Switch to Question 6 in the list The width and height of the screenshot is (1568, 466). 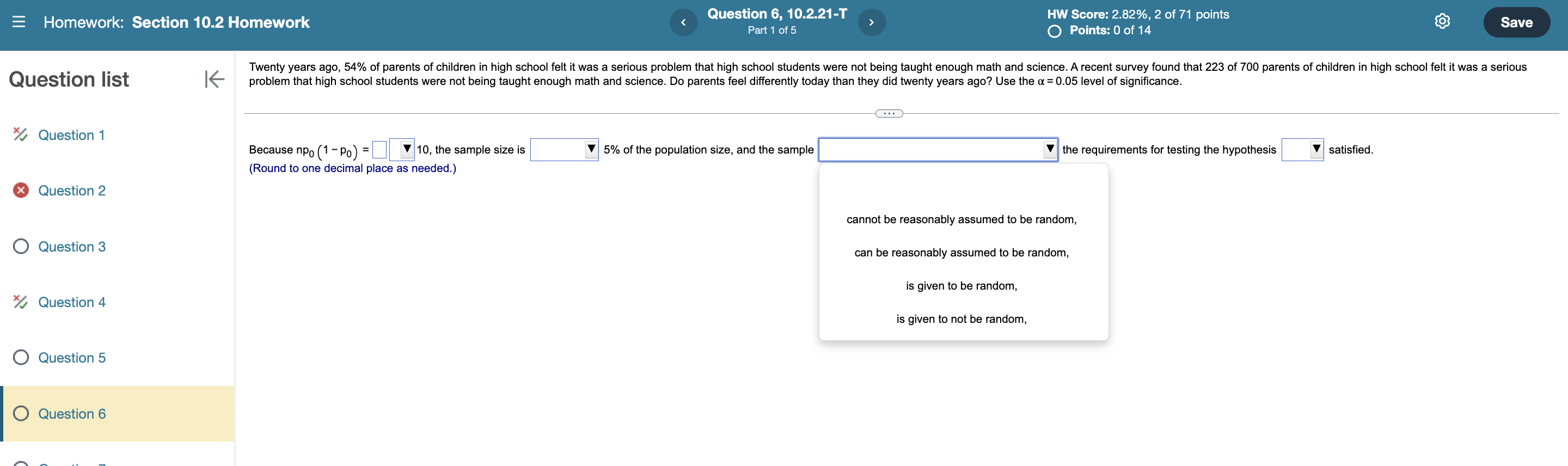coord(72,414)
